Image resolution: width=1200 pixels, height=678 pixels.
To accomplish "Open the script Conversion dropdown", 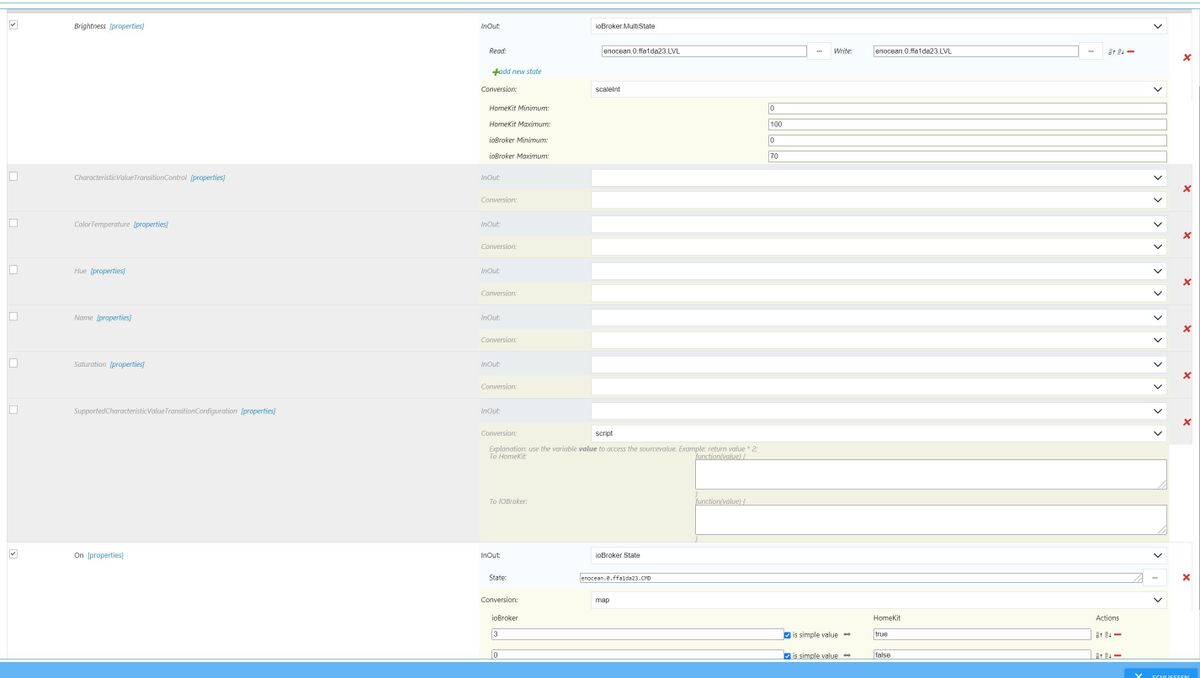I will 879,433.
